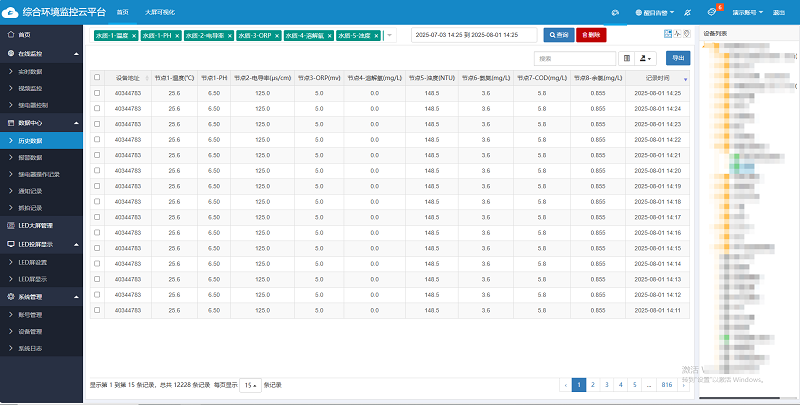Image resolution: width=800 pixels, height=405 pixels.
Task: Check the row with time 2025-08-01 14:20
Action: pos(97,171)
